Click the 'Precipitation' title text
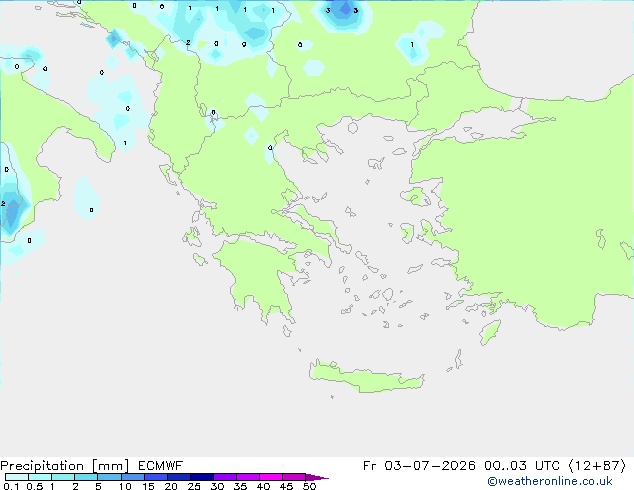This screenshot has width=634, height=490. click(x=42, y=466)
